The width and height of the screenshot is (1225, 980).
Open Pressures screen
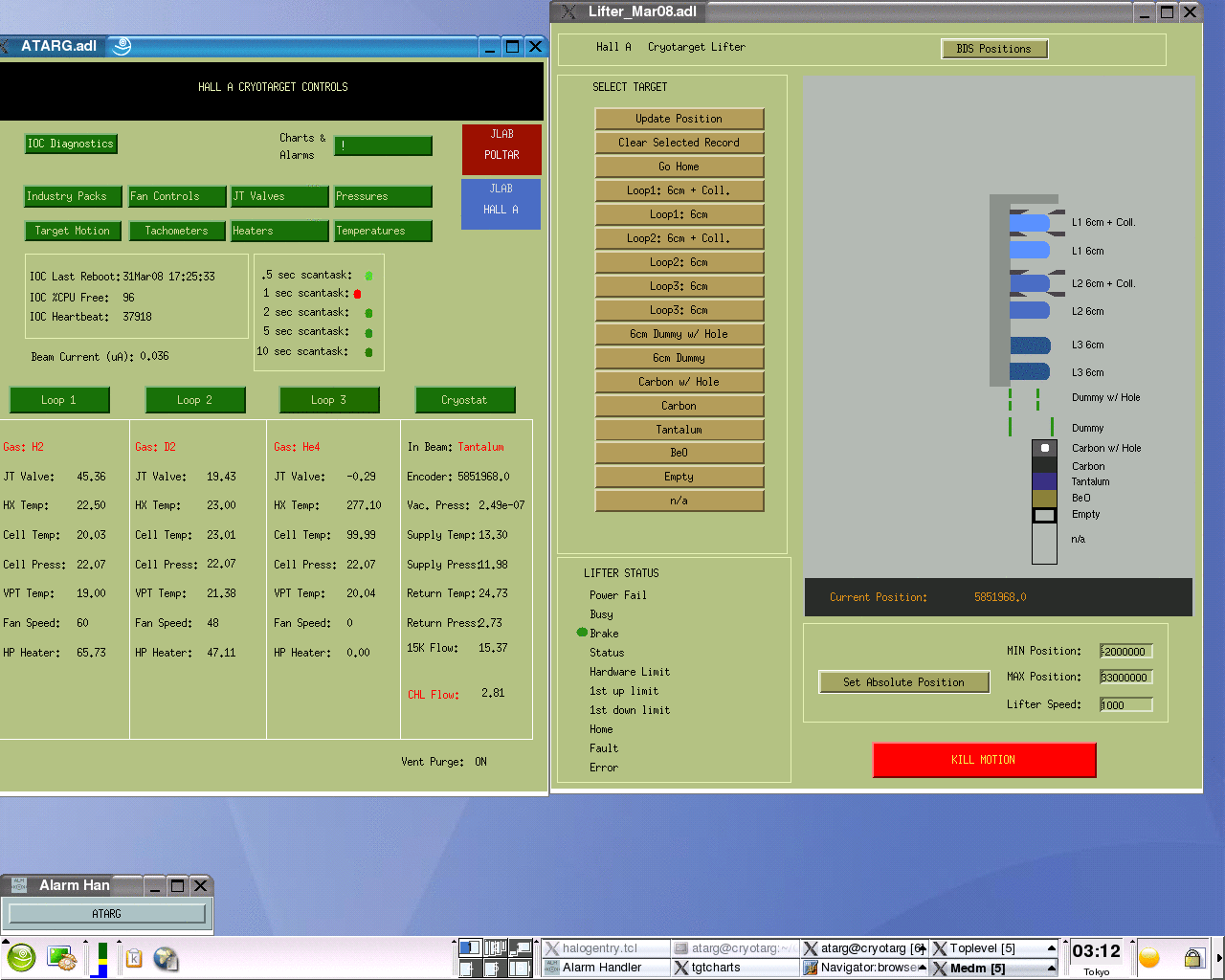[x=383, y=196]
